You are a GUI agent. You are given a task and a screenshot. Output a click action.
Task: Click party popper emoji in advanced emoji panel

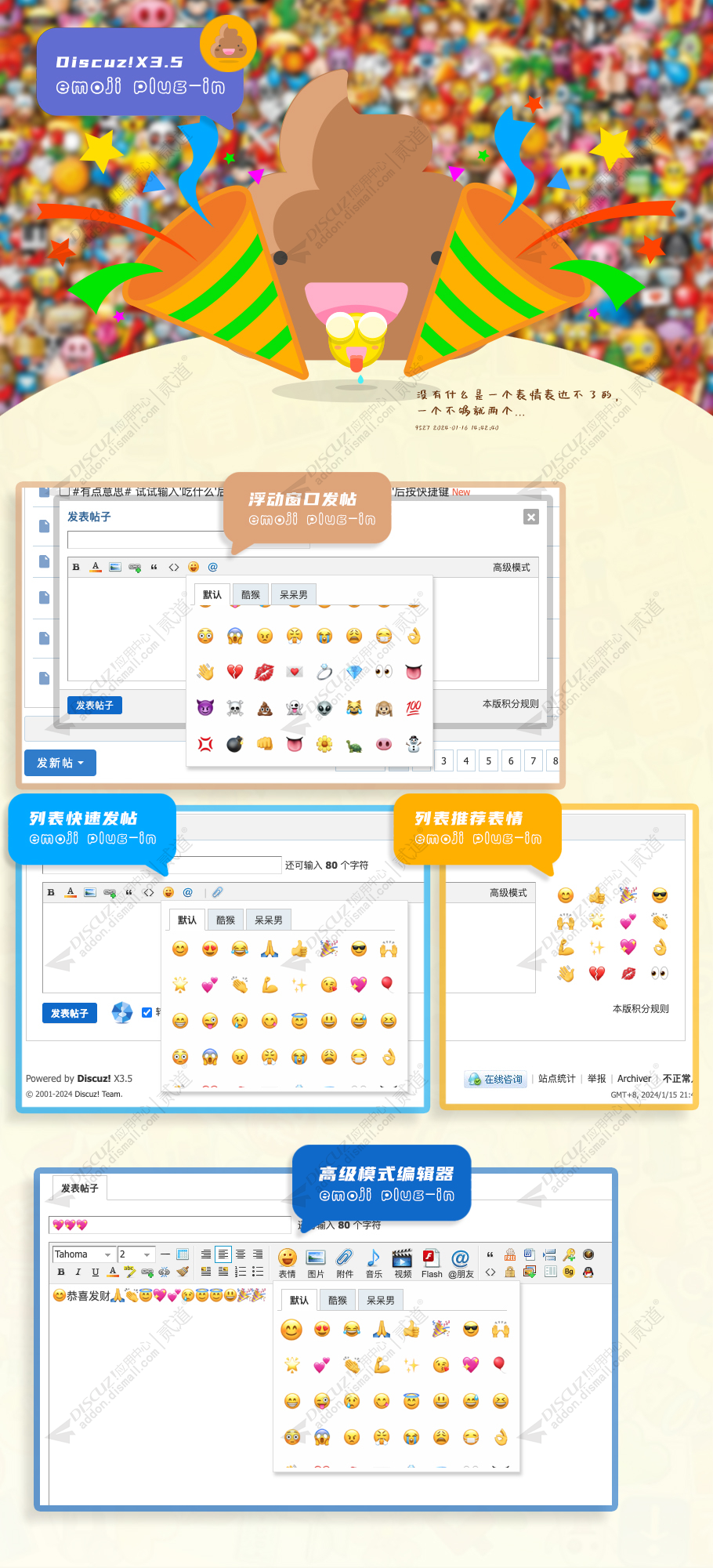(441, 1329)
